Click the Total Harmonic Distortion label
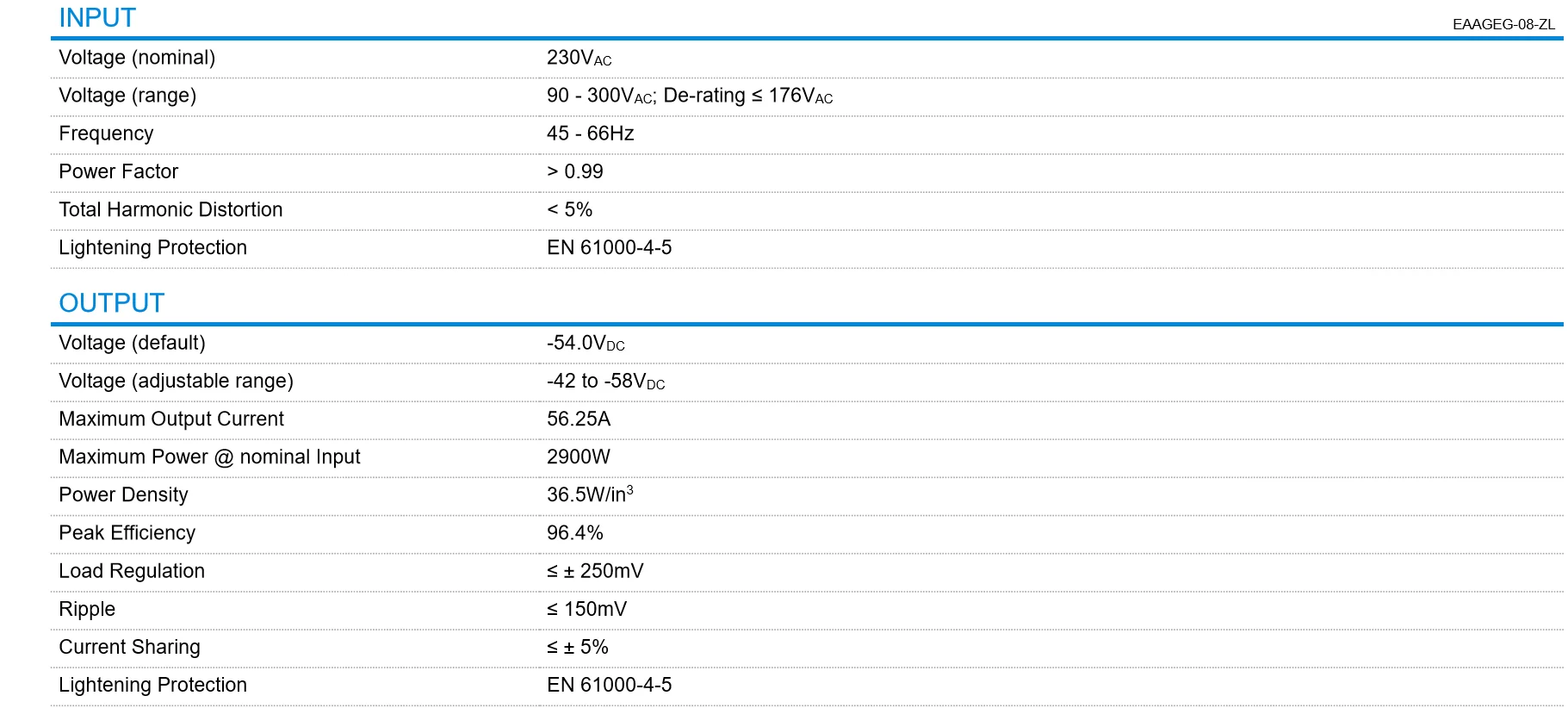1568x708 pixels. pyautogui.click(x=170, y=209)
